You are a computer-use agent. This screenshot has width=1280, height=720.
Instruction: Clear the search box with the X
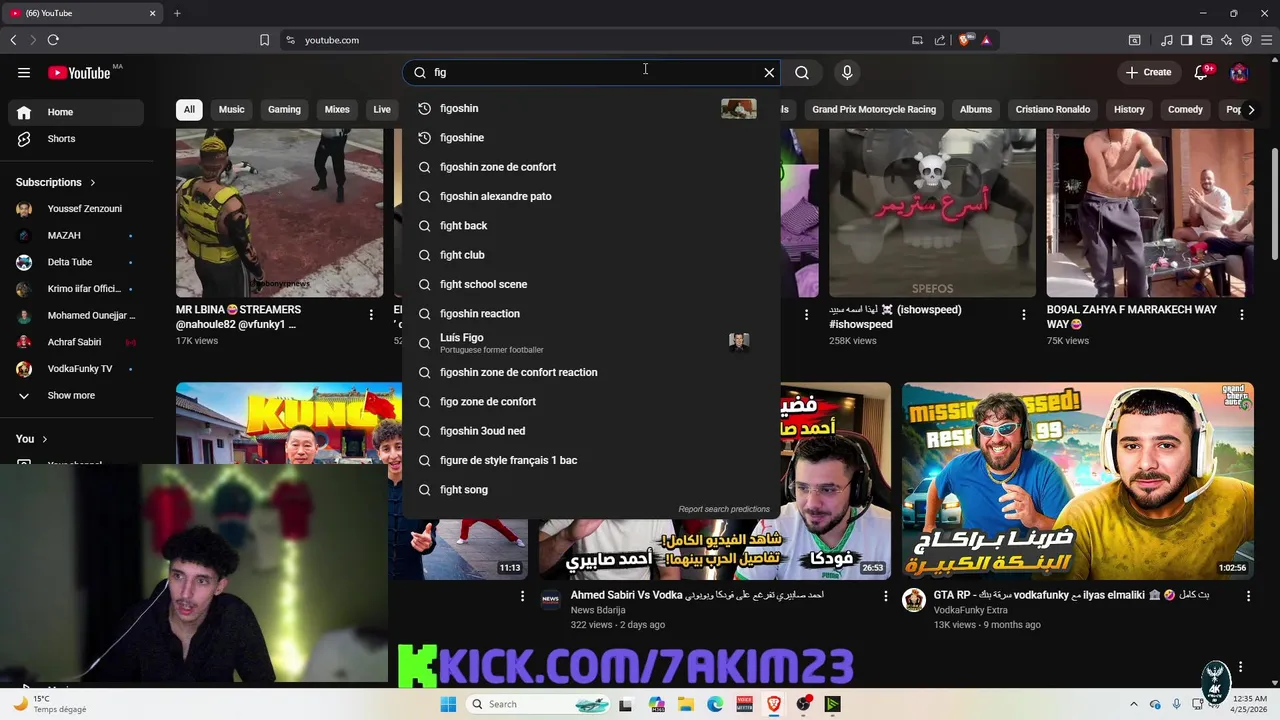[769, 72]
